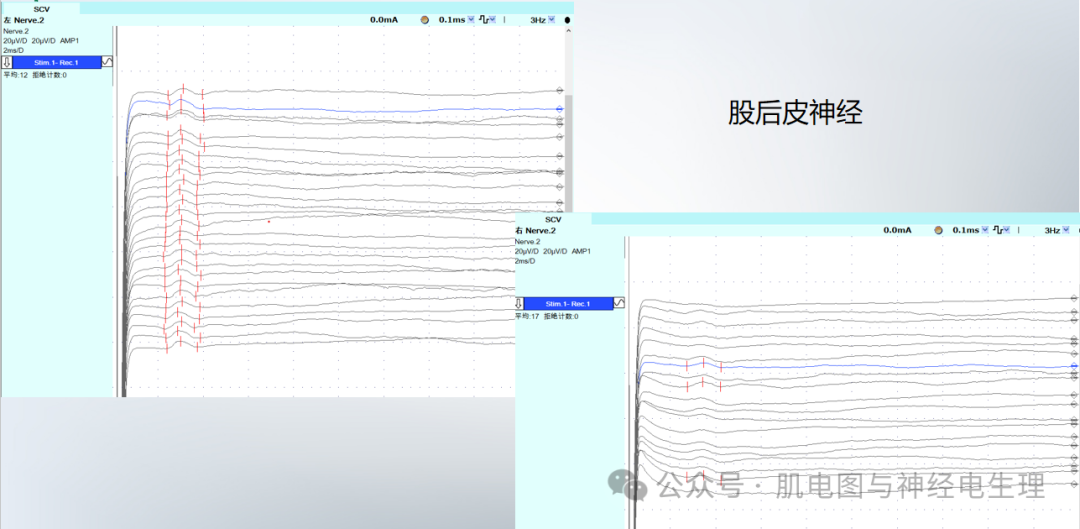Click the down-arrow icon beside right Stim.1-Rec.1

(x=519, y=303)
